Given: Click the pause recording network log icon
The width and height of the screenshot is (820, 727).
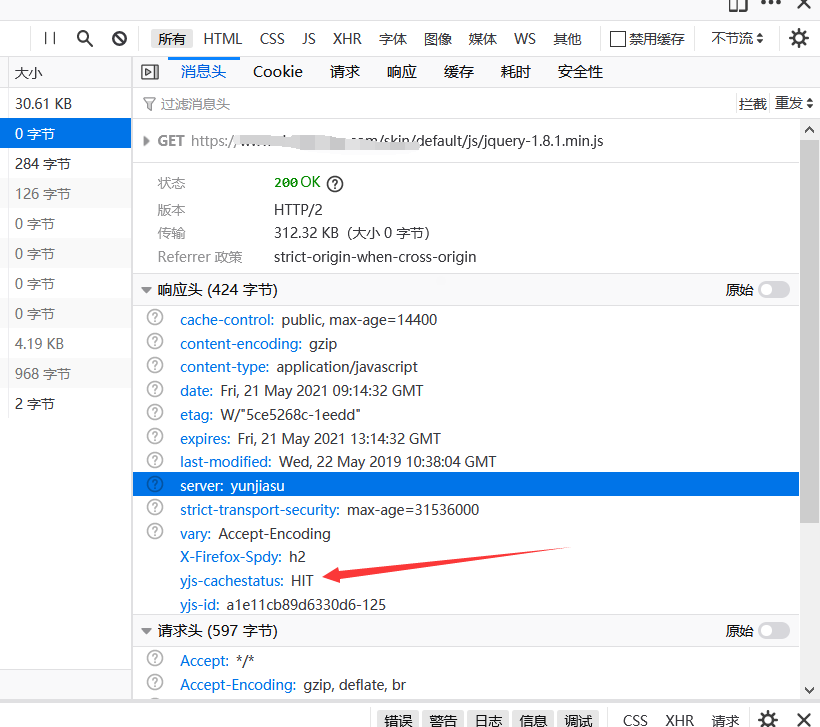Looking at the screenshot, I should pos(50,39).
